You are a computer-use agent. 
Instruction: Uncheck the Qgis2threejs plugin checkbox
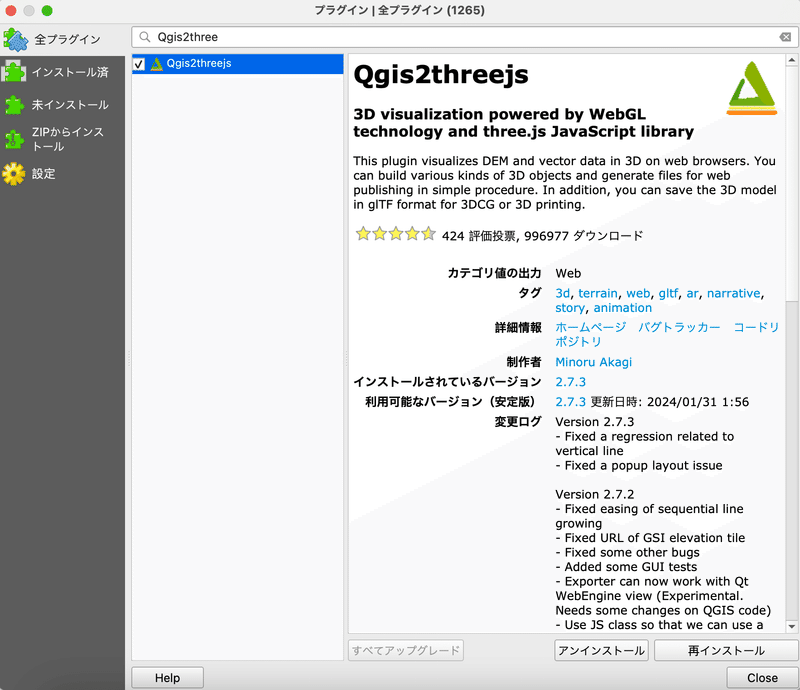pos(140,63)
